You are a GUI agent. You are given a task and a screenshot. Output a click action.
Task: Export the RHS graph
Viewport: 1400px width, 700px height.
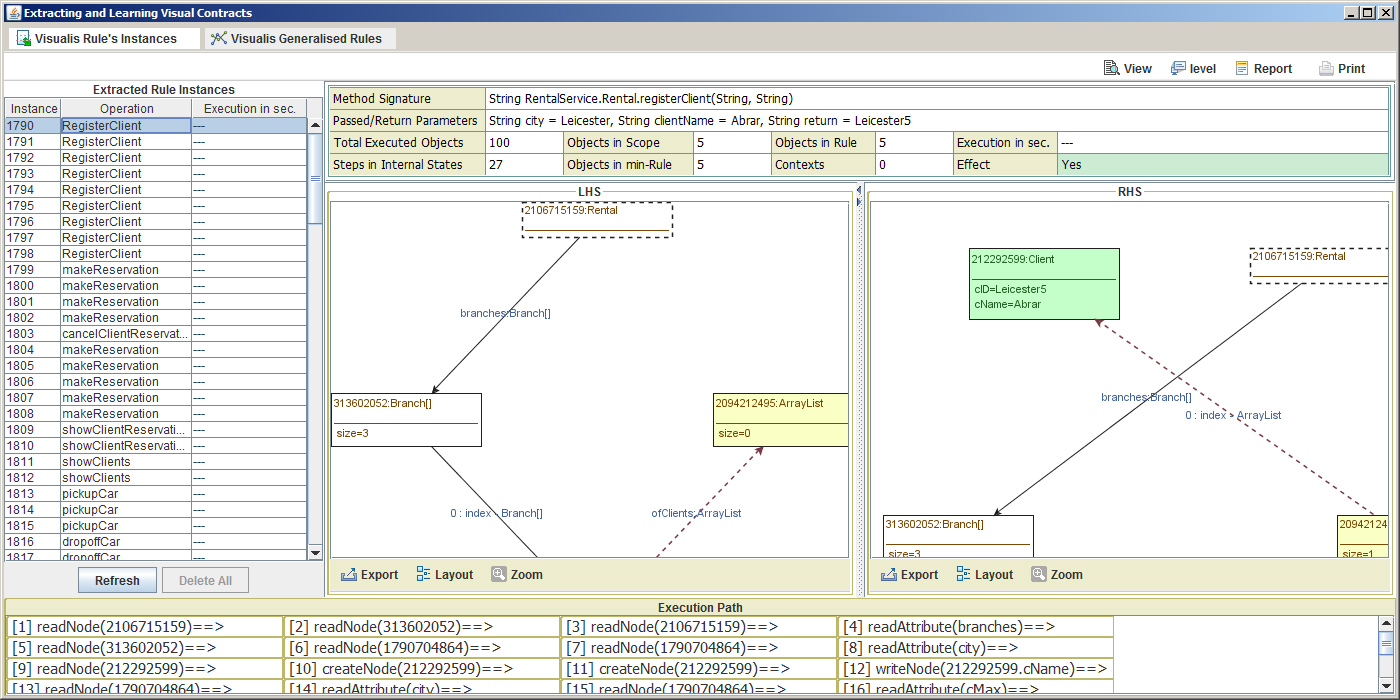coord(910,575)
